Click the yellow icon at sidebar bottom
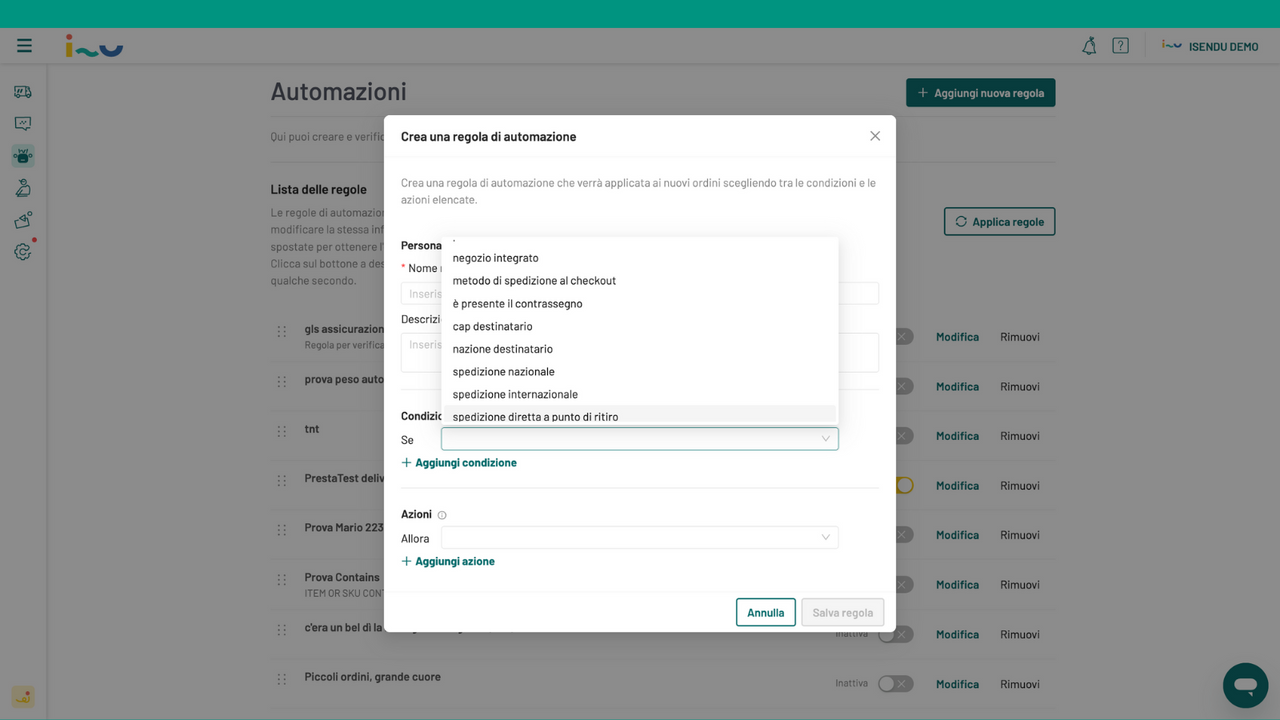This screenshot has width=1280, height=720. [x=23, y=697]
